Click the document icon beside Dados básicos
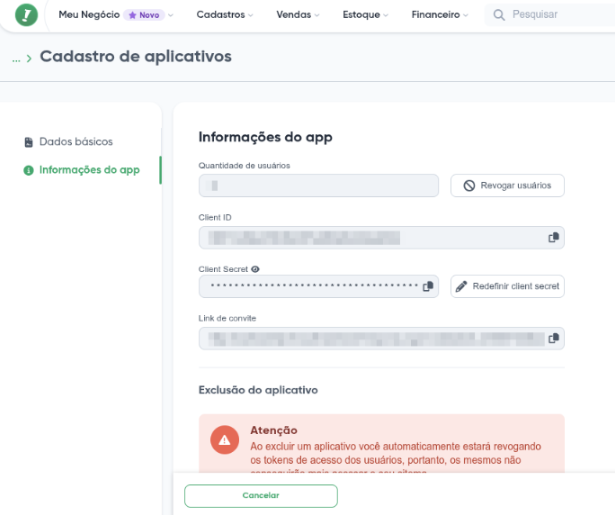The image size is (615, 515). (x=29, y=142)
